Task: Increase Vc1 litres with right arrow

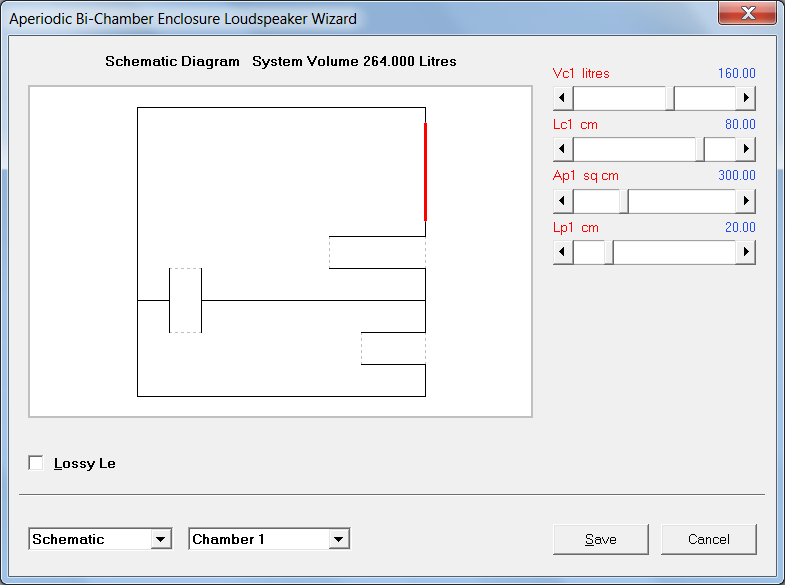Action: pos(745,98)
